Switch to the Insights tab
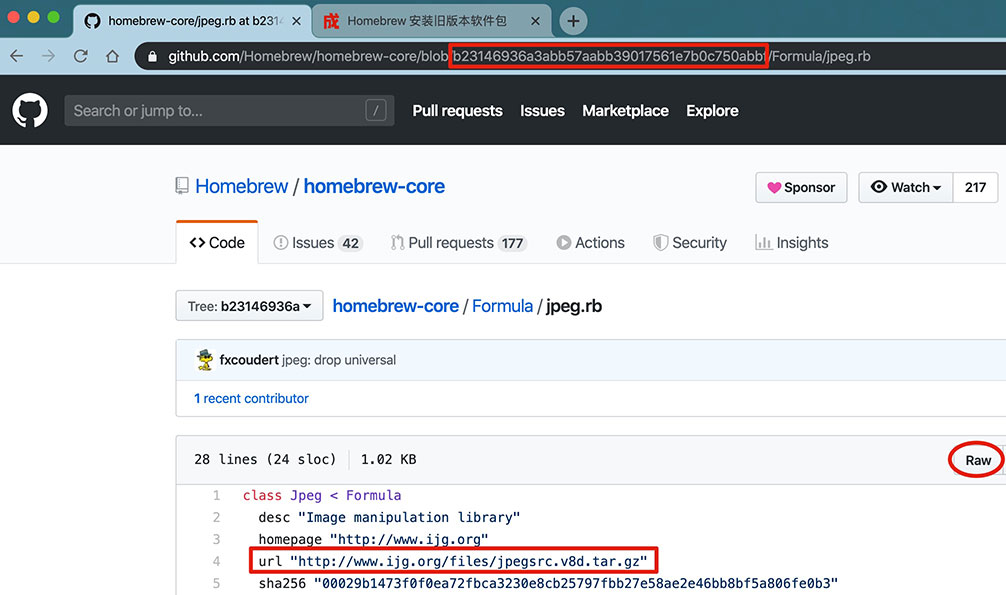 792,243
